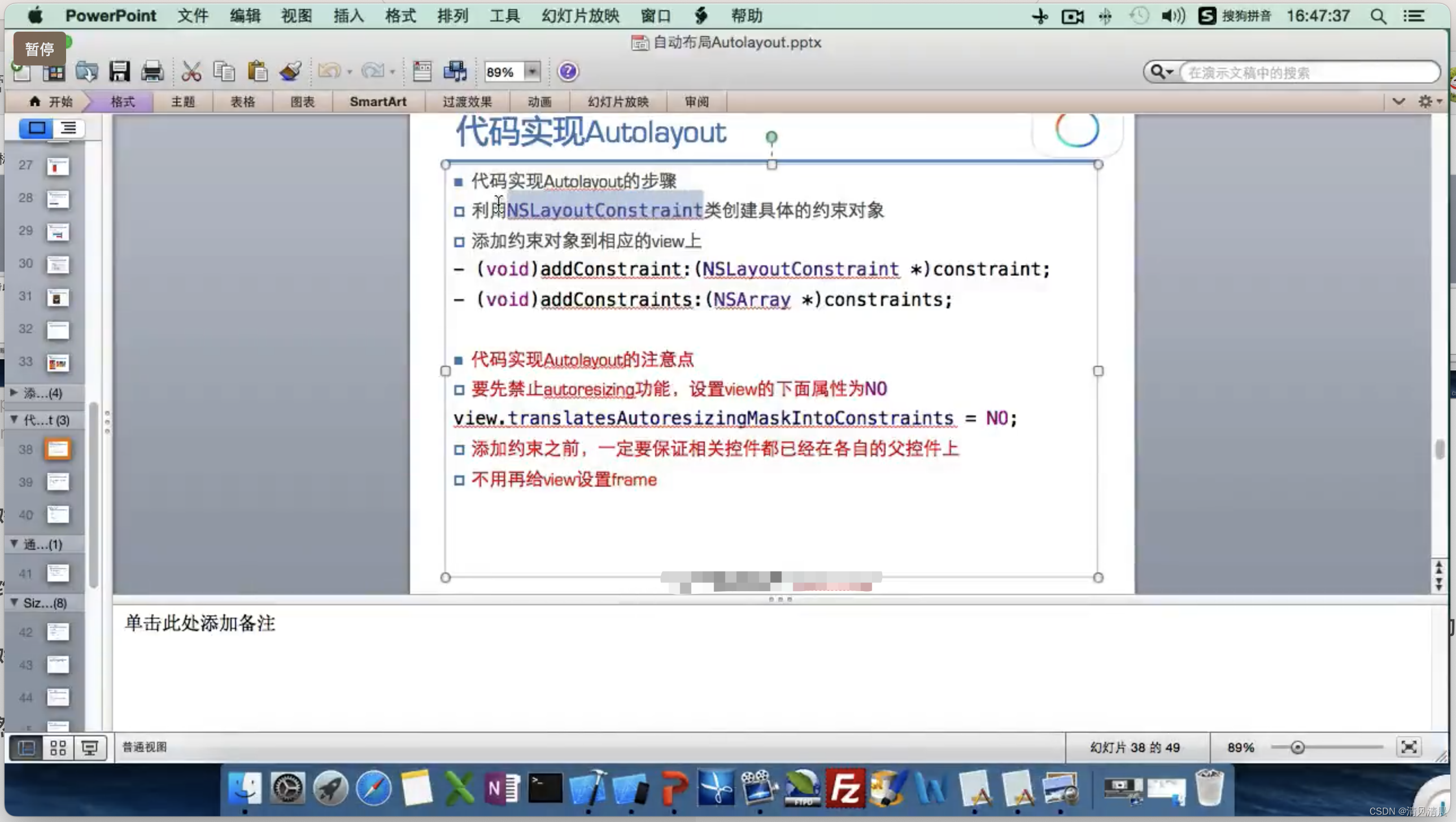Click the Copy documents icon
Image resolution: width=1456 pixels, height=822 pixels.
[x=224, y=72]
